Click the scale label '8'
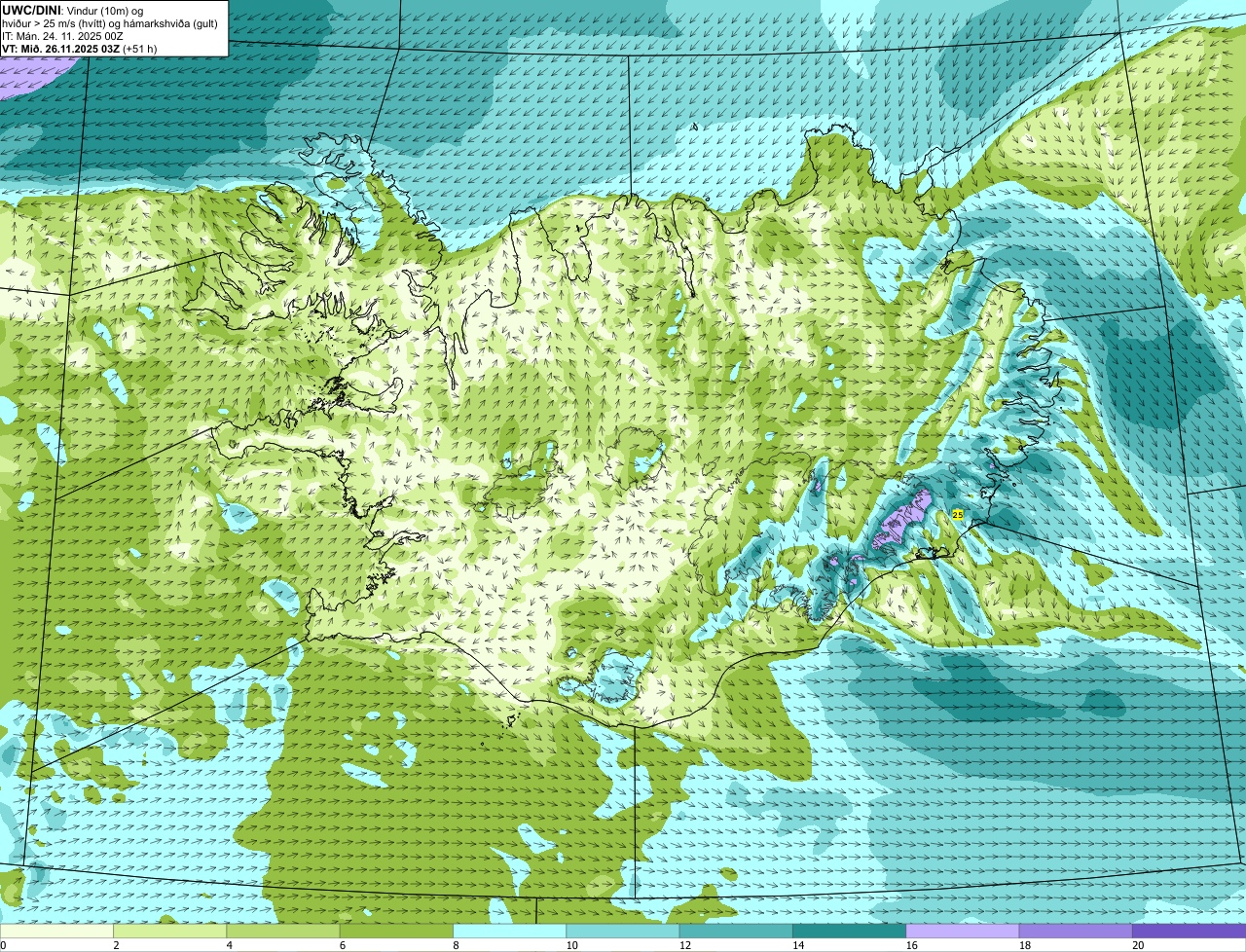 (x=456, y=945)
